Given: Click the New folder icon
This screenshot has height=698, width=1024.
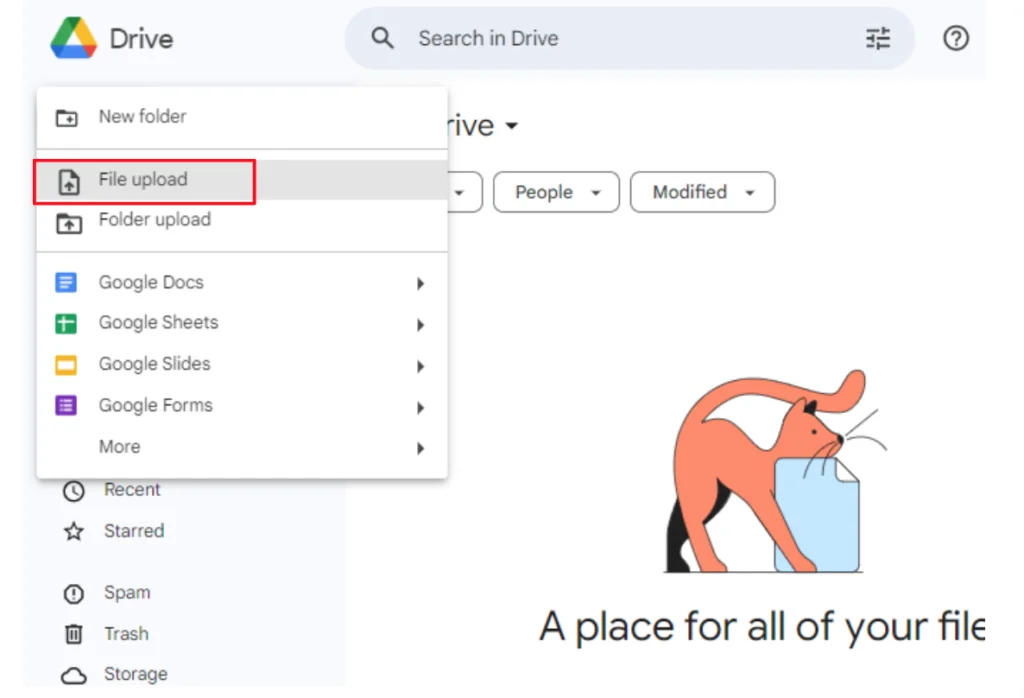Looking at the screenshot, I should click(67, 118).
